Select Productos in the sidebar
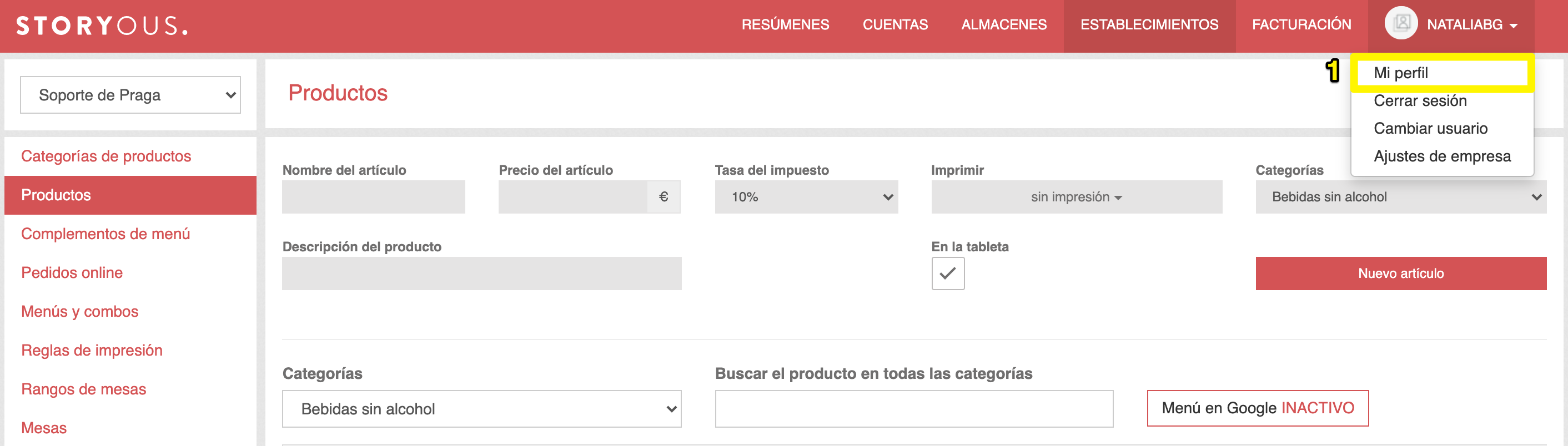1568x446 pixels. pyautogui.click(x=130, y=195)
